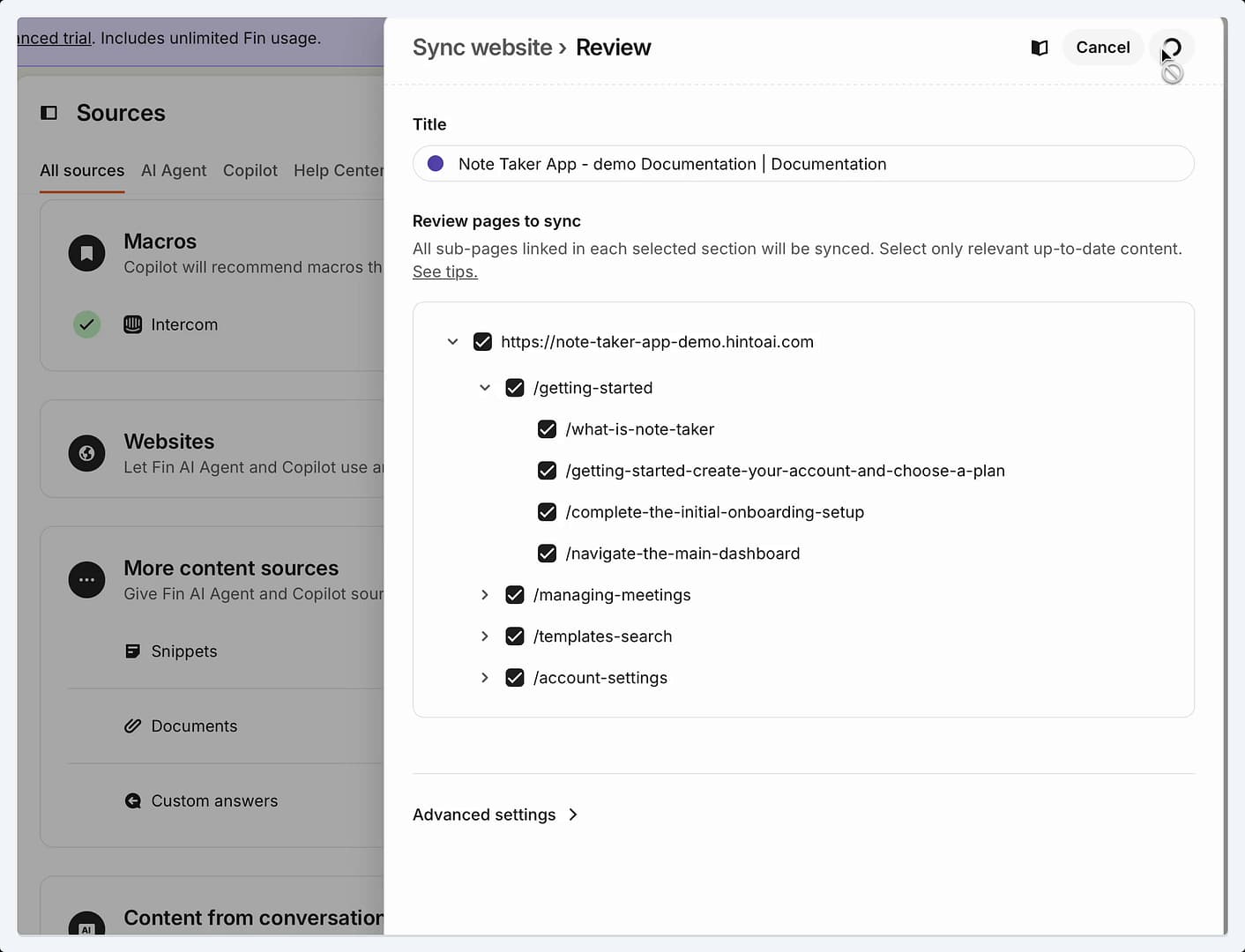Click the Websites globe icon

(x=86, y=454)
